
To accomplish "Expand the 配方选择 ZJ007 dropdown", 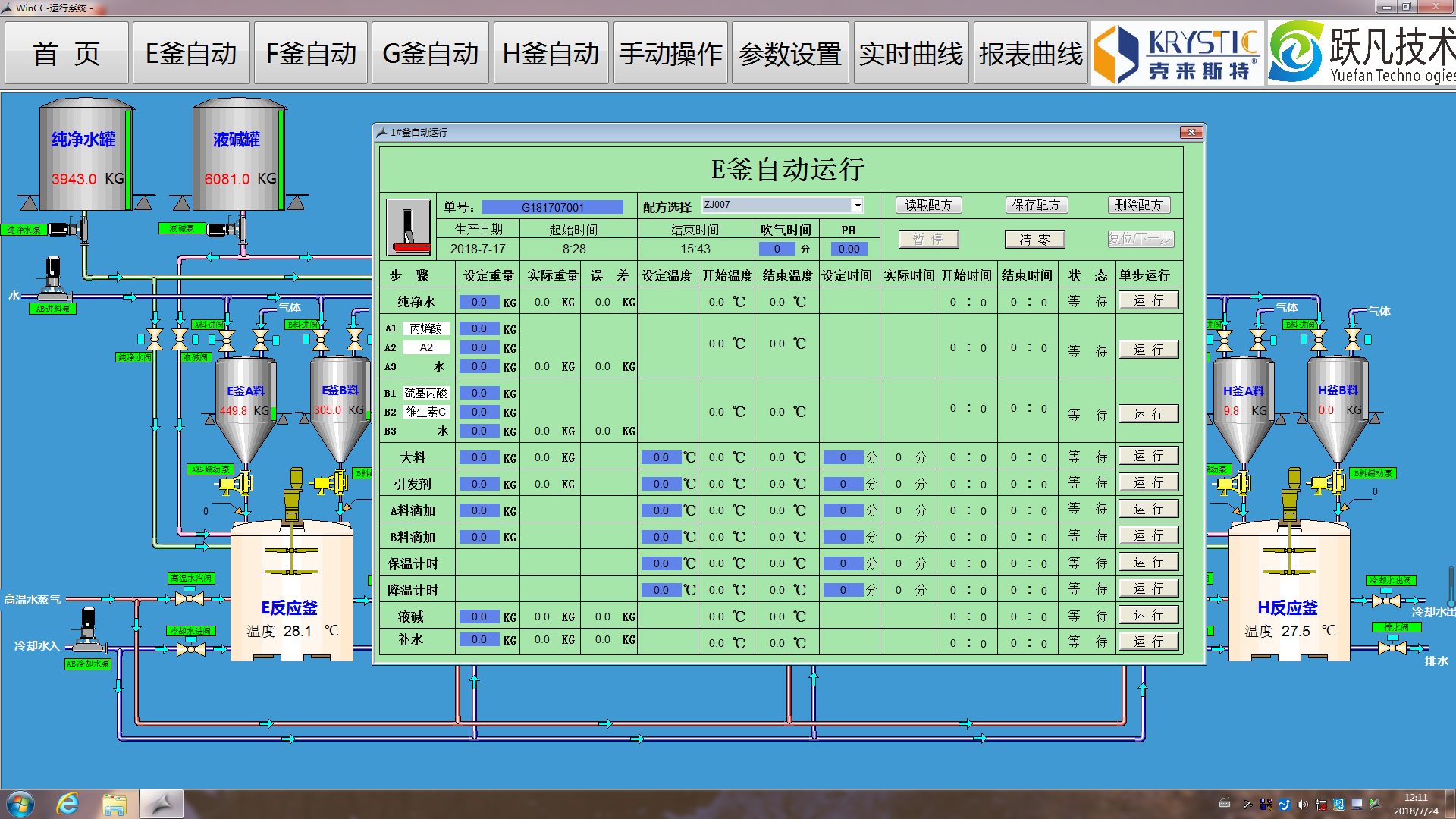I will click(857, 205).
